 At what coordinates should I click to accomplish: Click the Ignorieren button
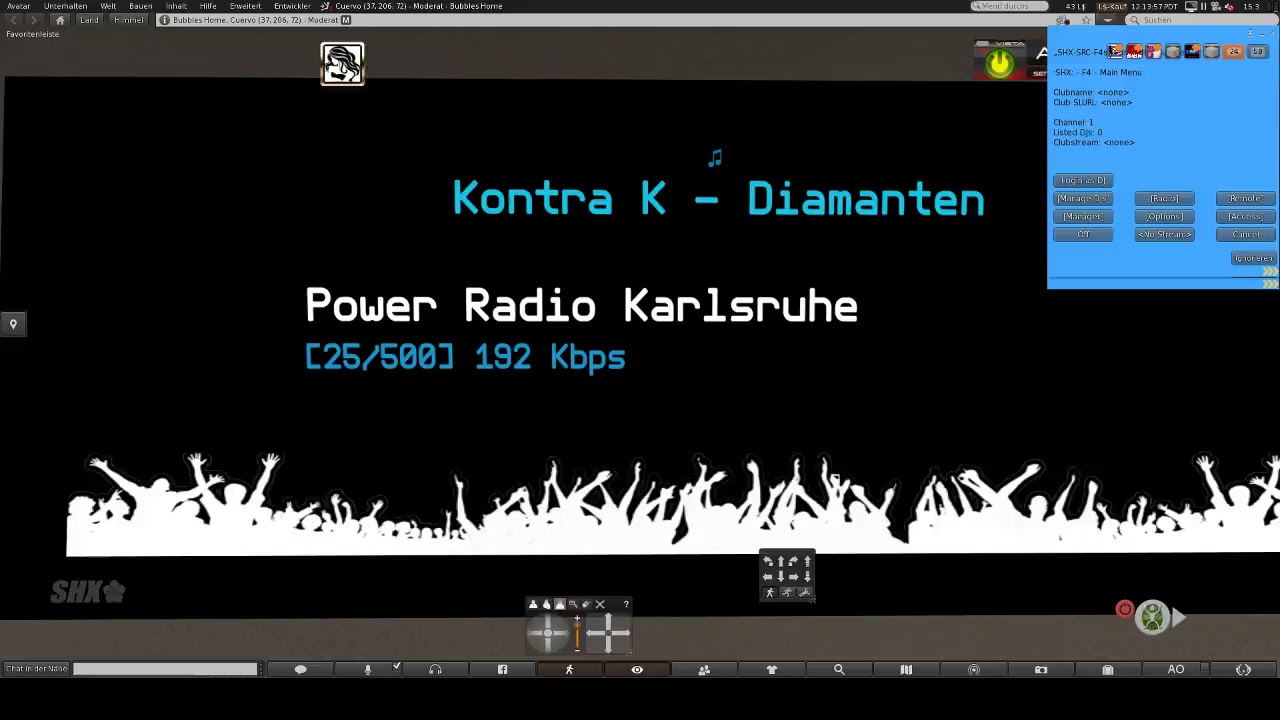pyautogui.click(x=1253, y=258)
